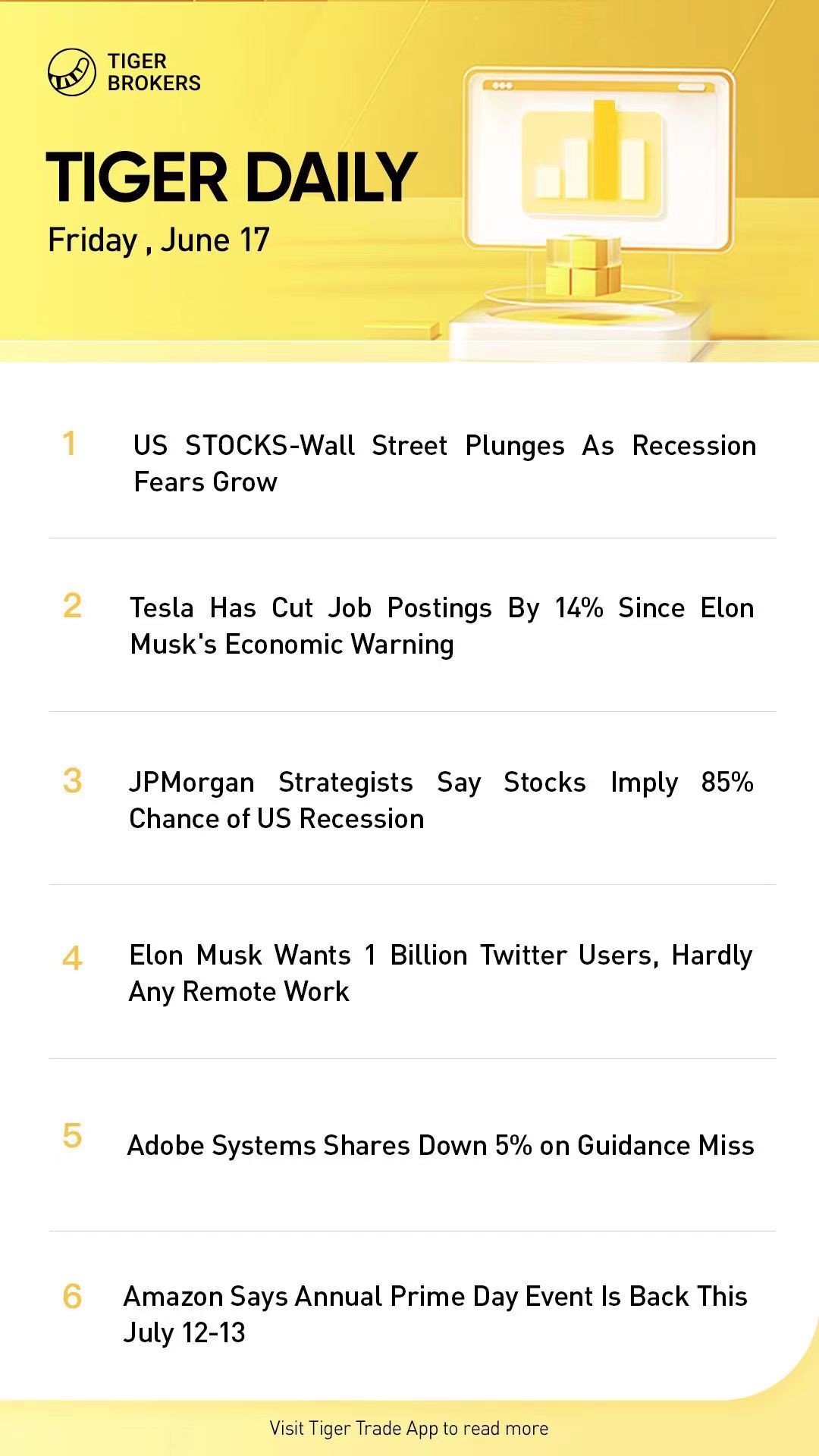Tap Visit Tiger Trade App footer link

coord(409,1429)
